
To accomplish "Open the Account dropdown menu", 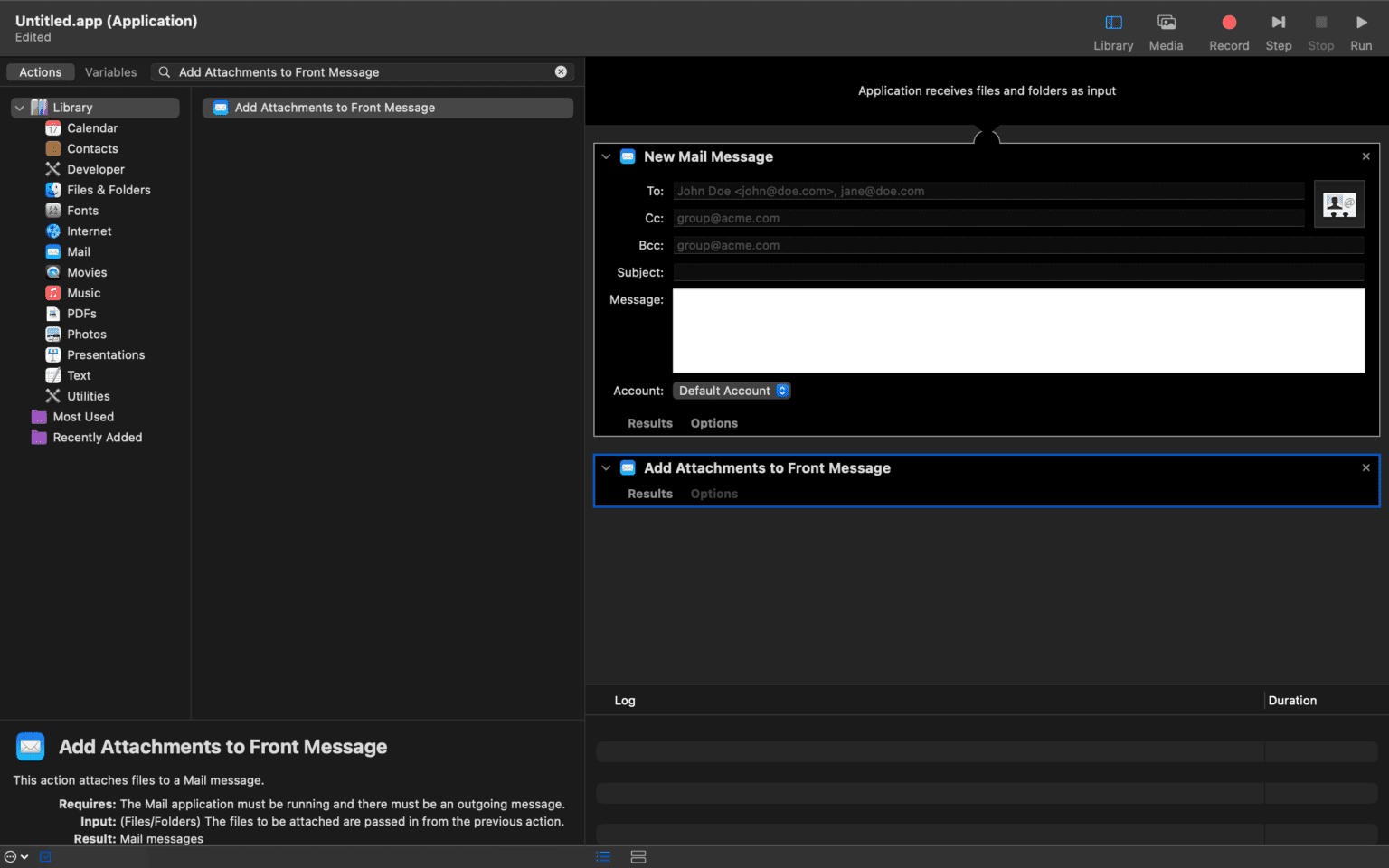I will coord(732,391).
